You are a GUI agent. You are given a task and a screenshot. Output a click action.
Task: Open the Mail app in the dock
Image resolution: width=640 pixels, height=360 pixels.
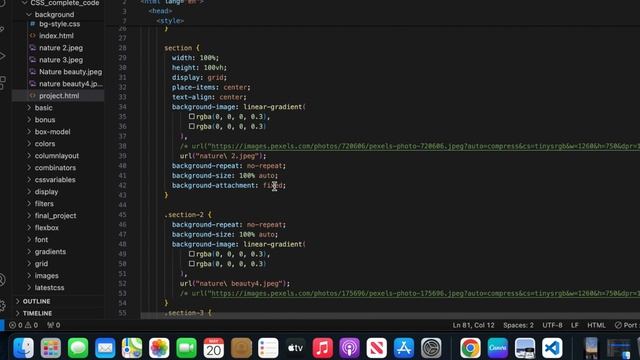point(105,348)
